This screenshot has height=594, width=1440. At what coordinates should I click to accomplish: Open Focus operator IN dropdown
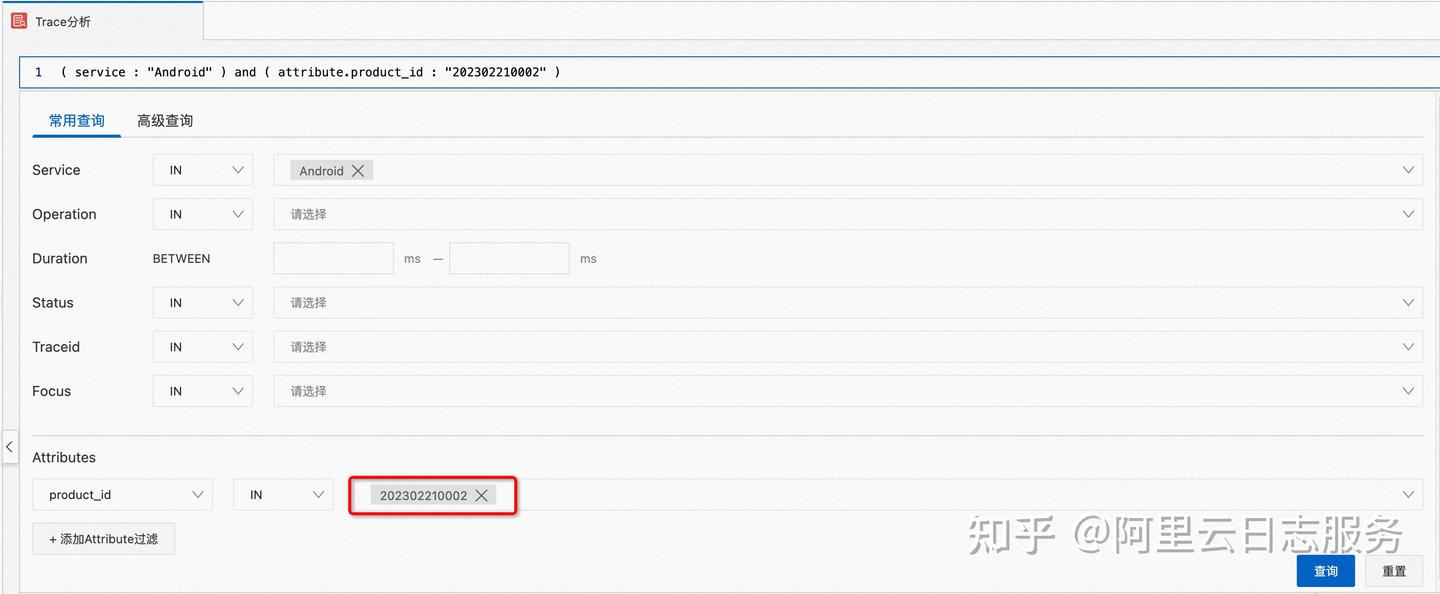pos(203,391)
